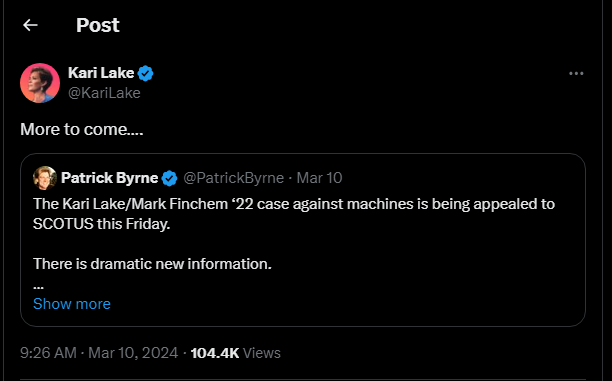Screen dimensions: 612x381
Task: Click Patrick Byrne's blue verified badge
Action: pos(169,178)
